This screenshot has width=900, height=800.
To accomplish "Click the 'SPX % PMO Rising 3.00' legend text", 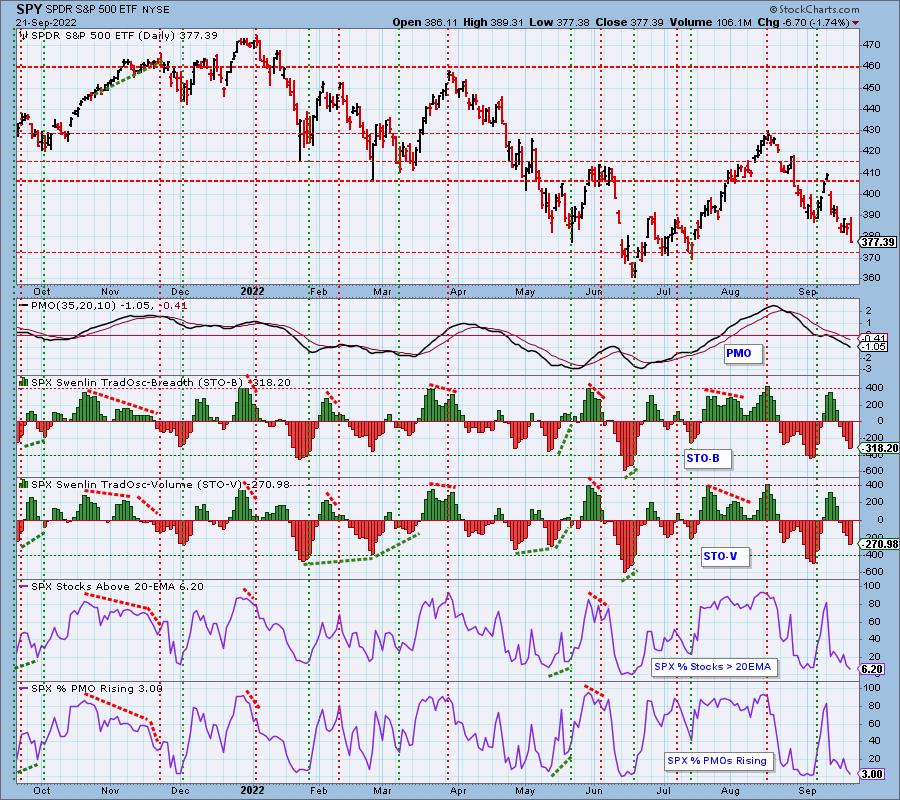I will (97, 689).
